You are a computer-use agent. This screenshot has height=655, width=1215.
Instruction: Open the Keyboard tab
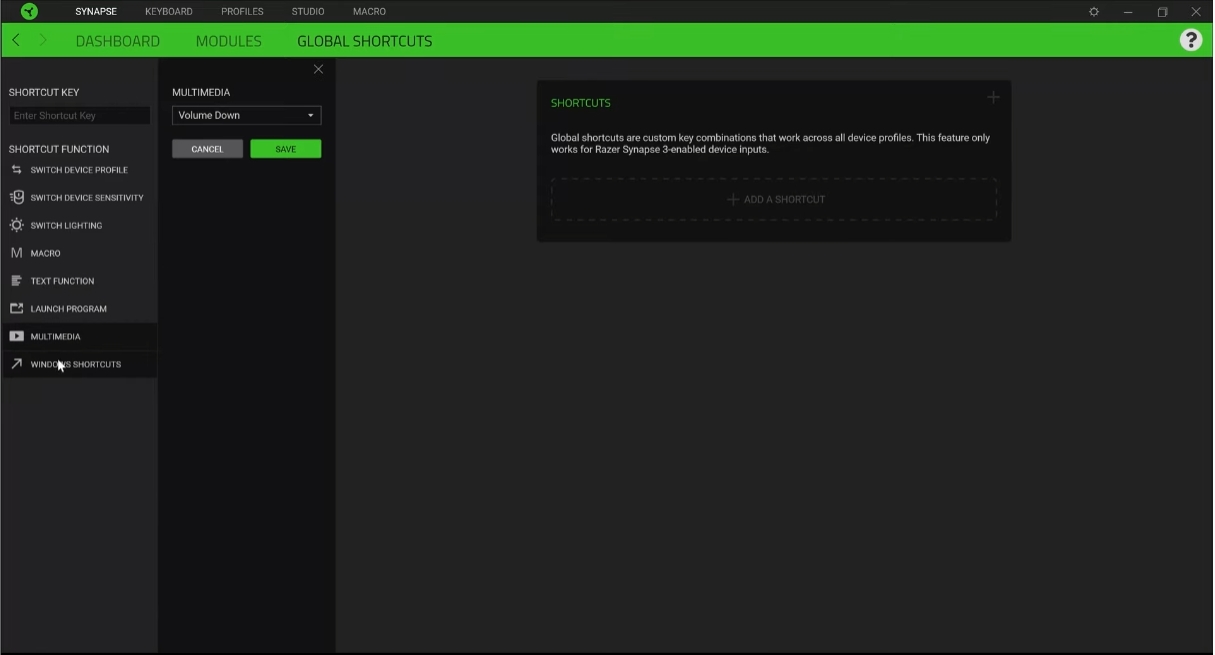169,12
